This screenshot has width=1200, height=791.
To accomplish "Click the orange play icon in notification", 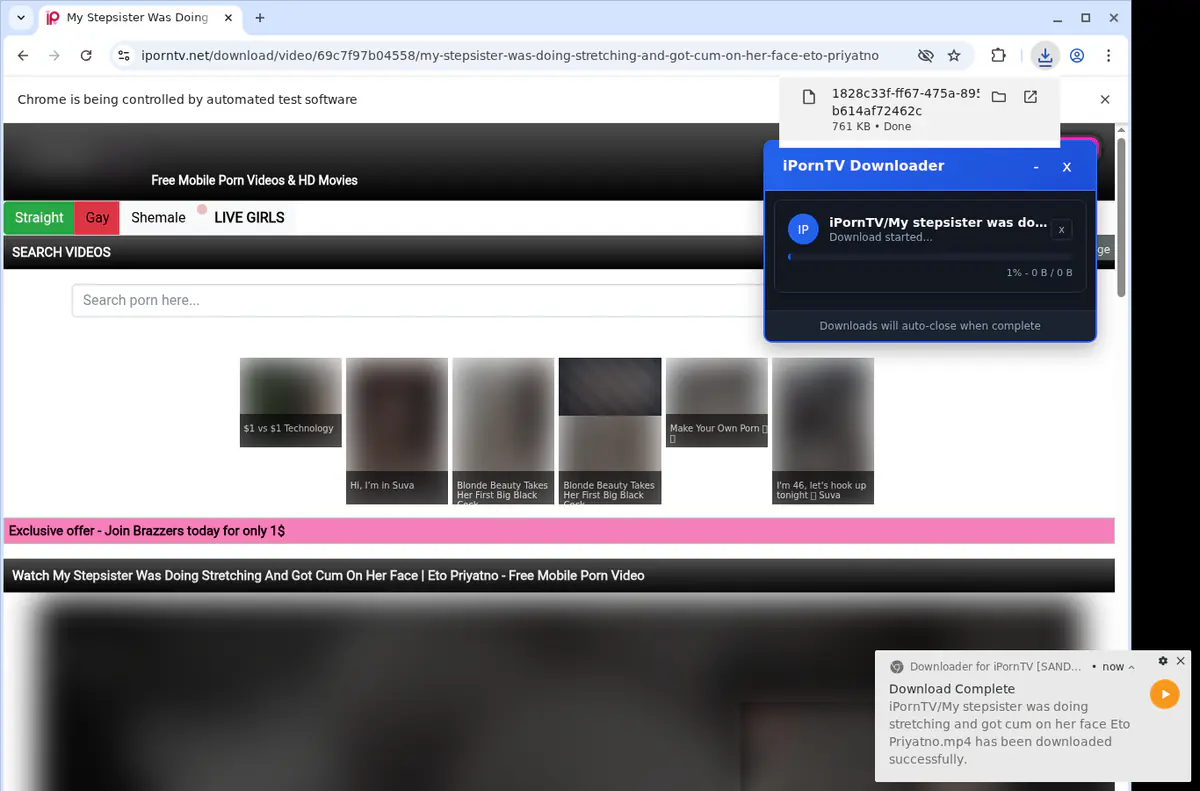I will tap(1164, 694).
